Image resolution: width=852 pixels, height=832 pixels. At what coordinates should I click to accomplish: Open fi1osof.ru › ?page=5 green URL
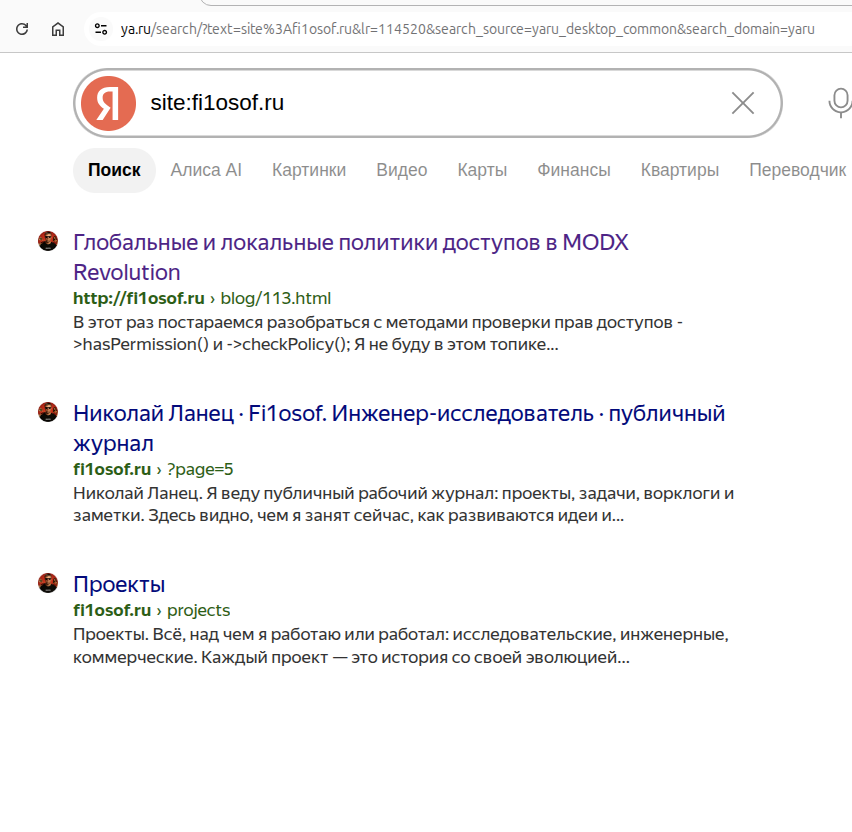pyautogui.click(x=153, y=469)
